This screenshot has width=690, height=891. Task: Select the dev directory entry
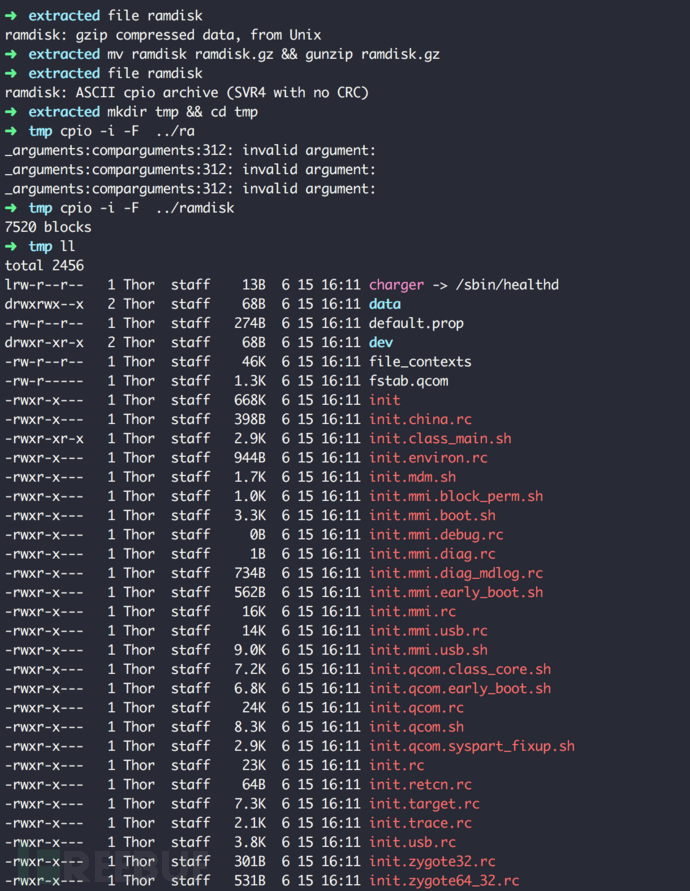381,343
